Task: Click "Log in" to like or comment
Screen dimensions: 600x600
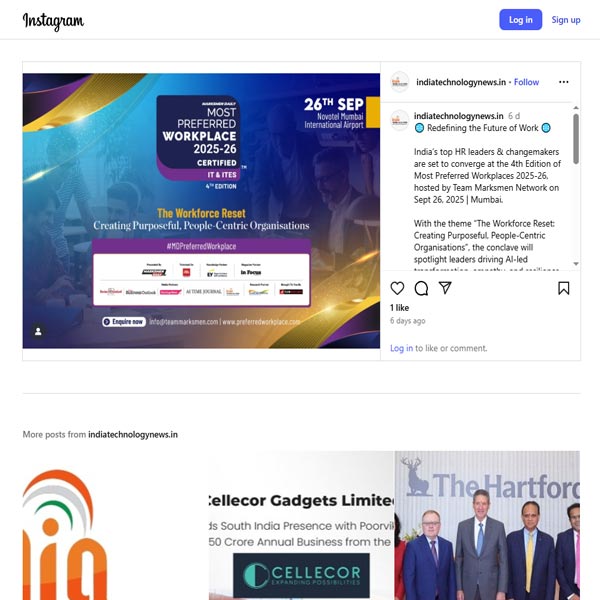Action: coord(401,348)
